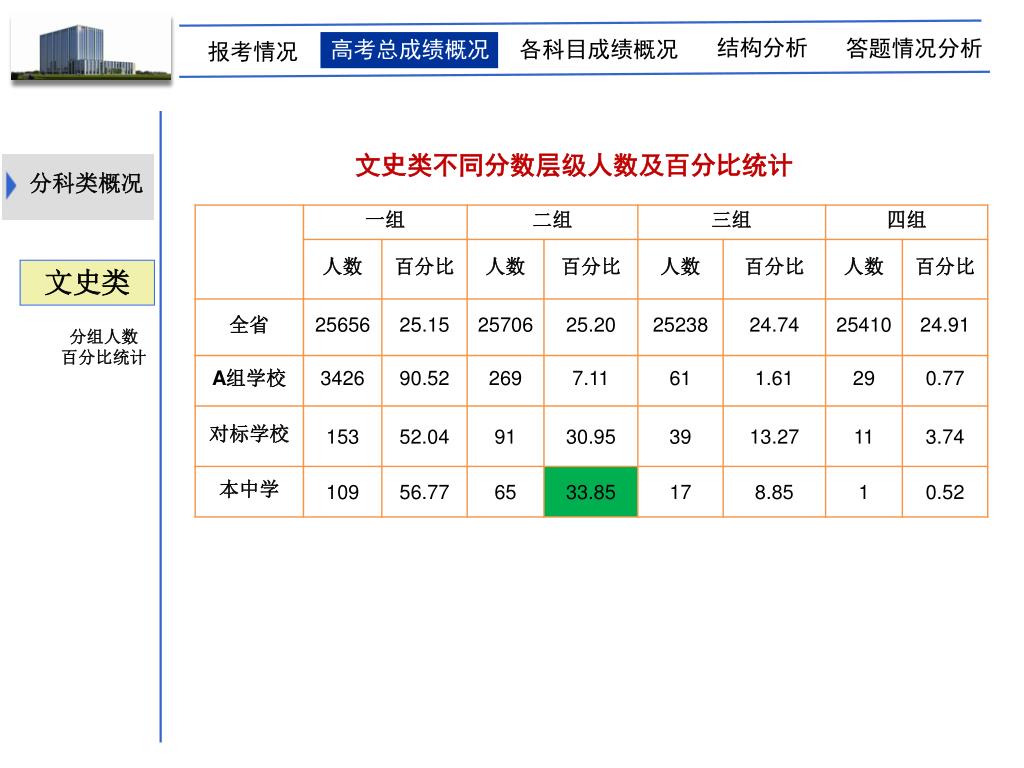1024x768 pixels.
Task: Click the 对标学校 row label
Action: 249,436
